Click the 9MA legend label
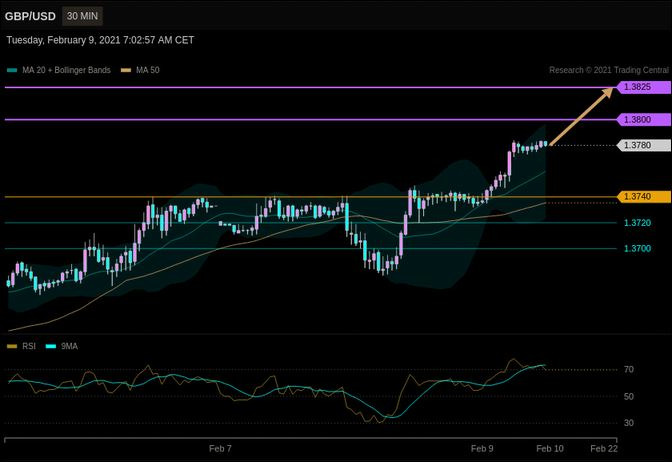The image size is (672, 462). click(69, 347)
